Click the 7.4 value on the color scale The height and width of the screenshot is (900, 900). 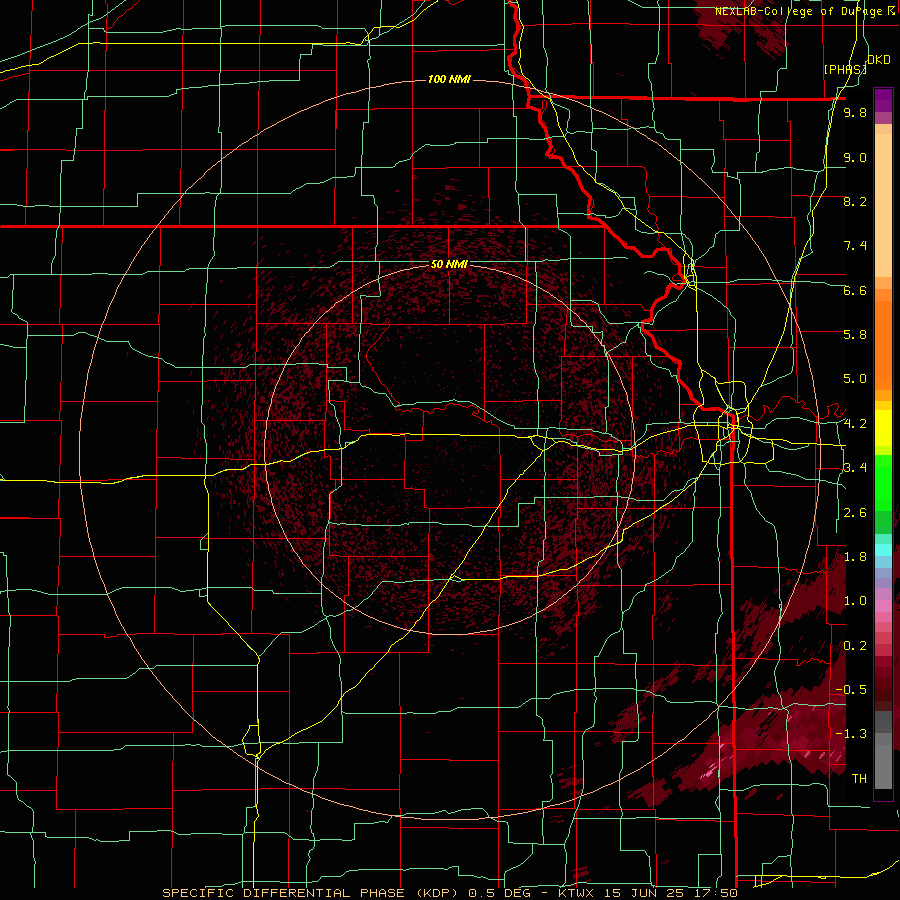pos(855,246)
